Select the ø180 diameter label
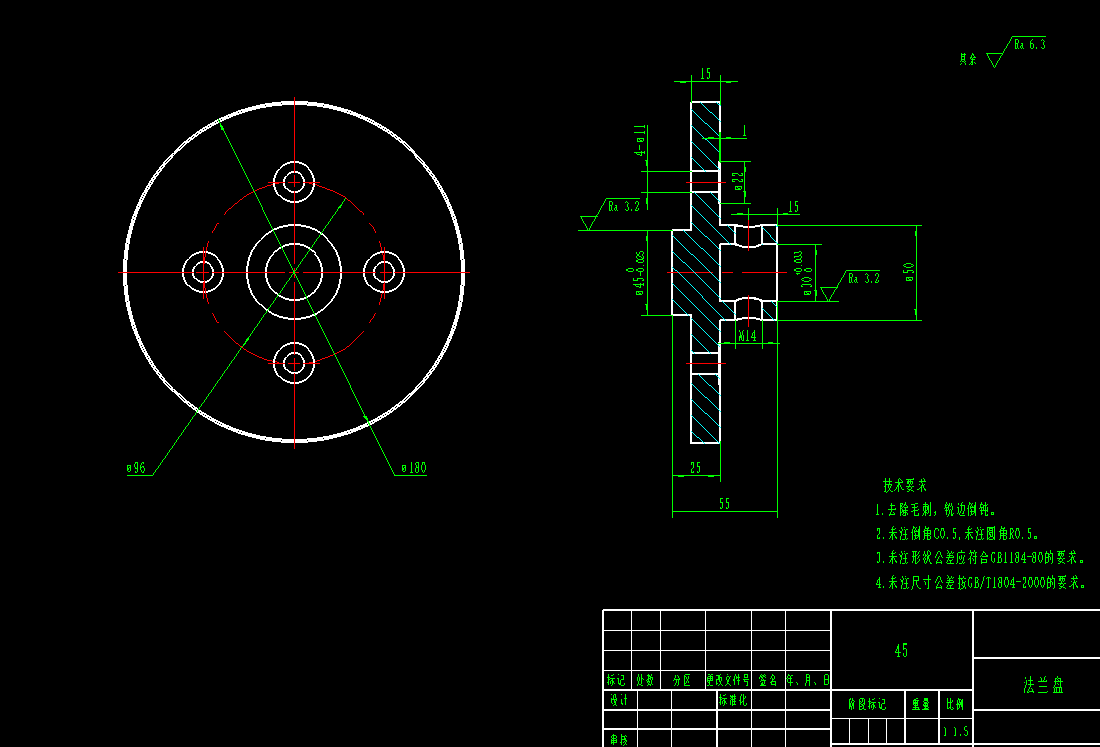The image size is (1100, 747). point(414,468)
